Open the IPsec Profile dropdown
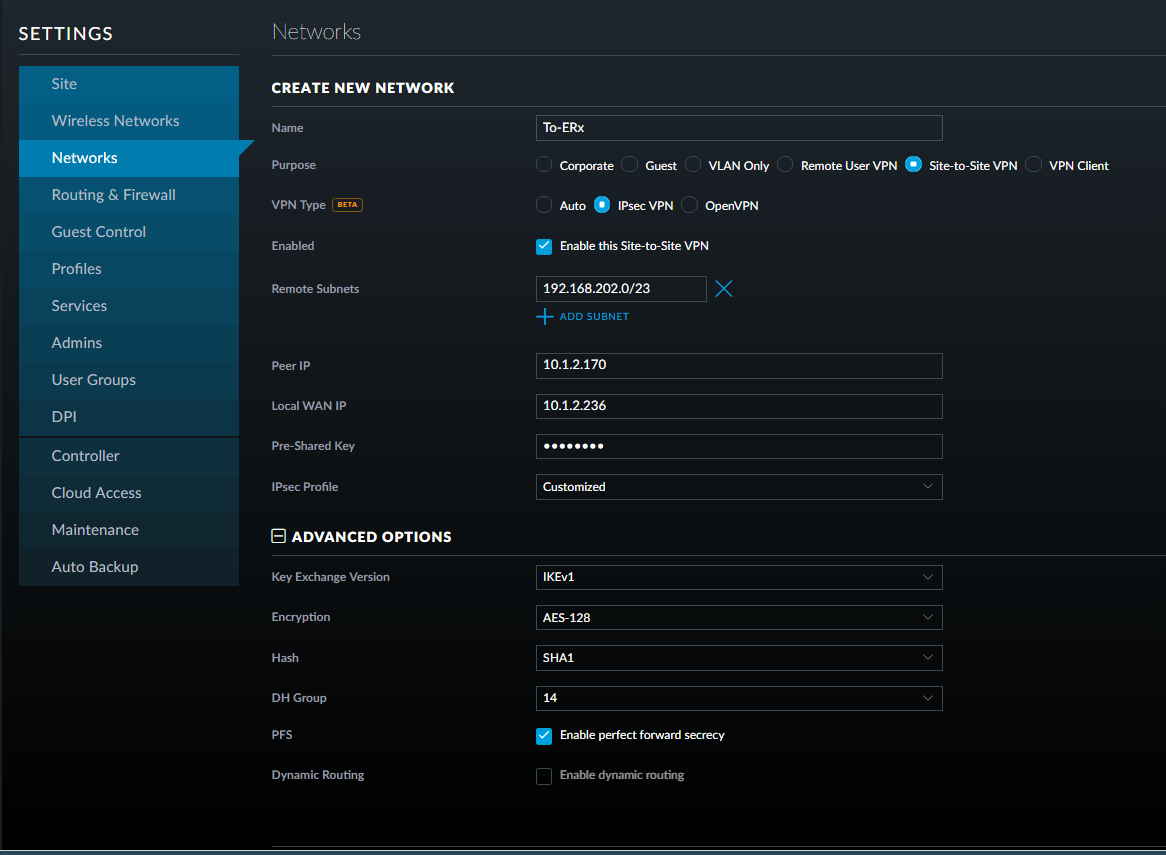The image size is (1166, 855). click(738, 487)
